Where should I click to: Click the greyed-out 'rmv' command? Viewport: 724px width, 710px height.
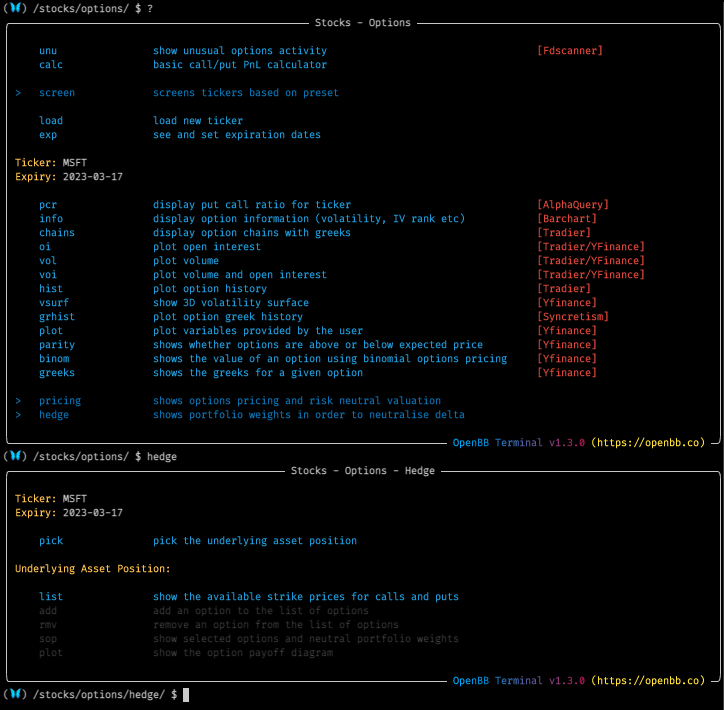[x=48, y=625]
